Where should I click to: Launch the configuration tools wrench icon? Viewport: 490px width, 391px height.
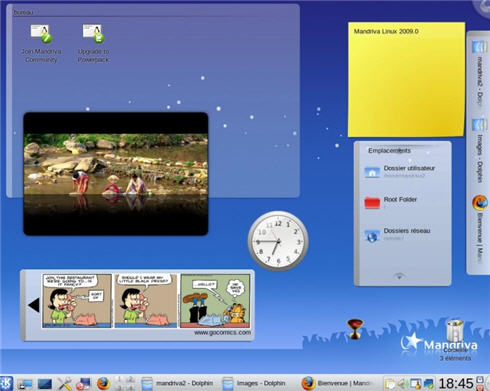pos(64,383)
